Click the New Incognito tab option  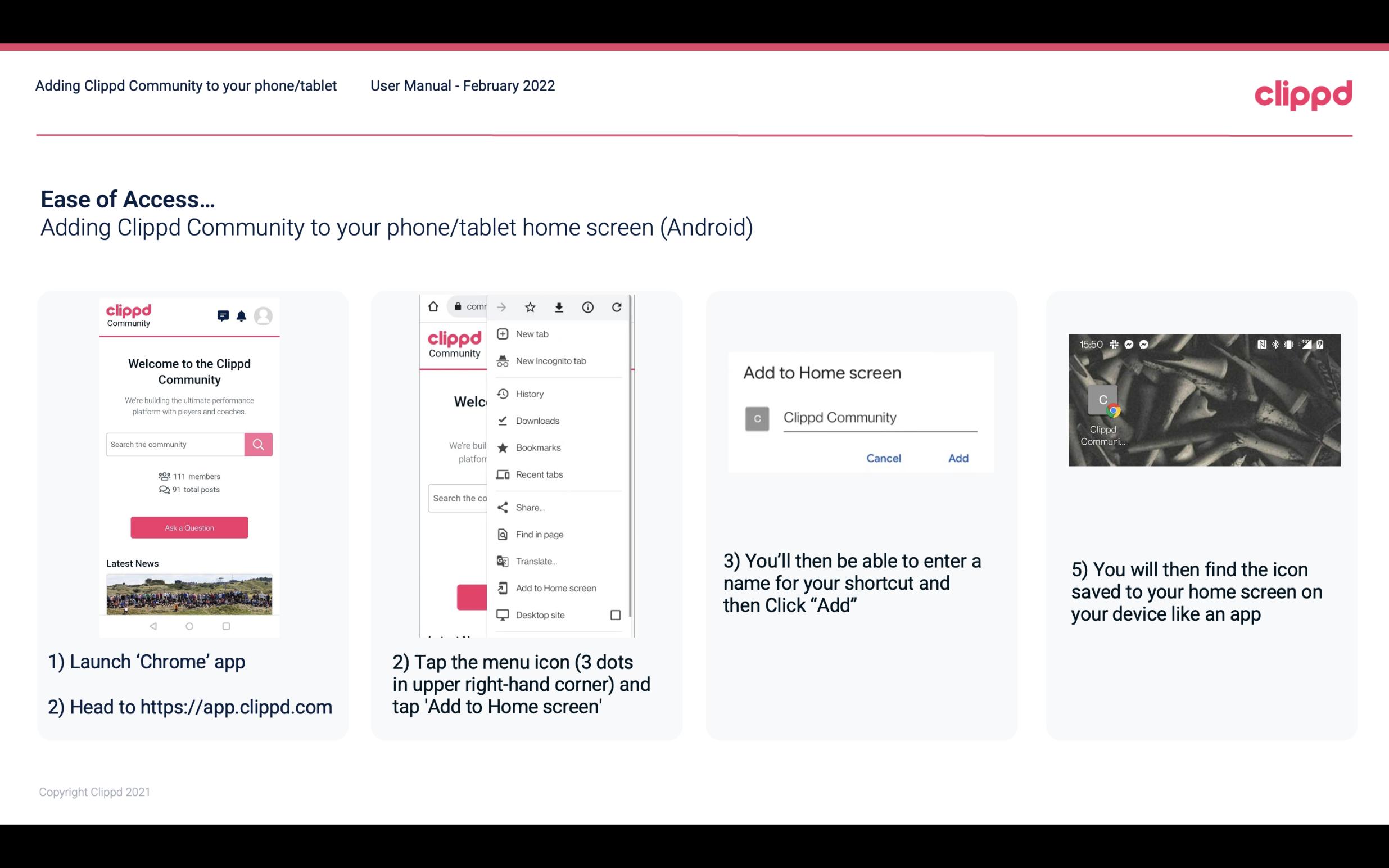pos(550,361)
